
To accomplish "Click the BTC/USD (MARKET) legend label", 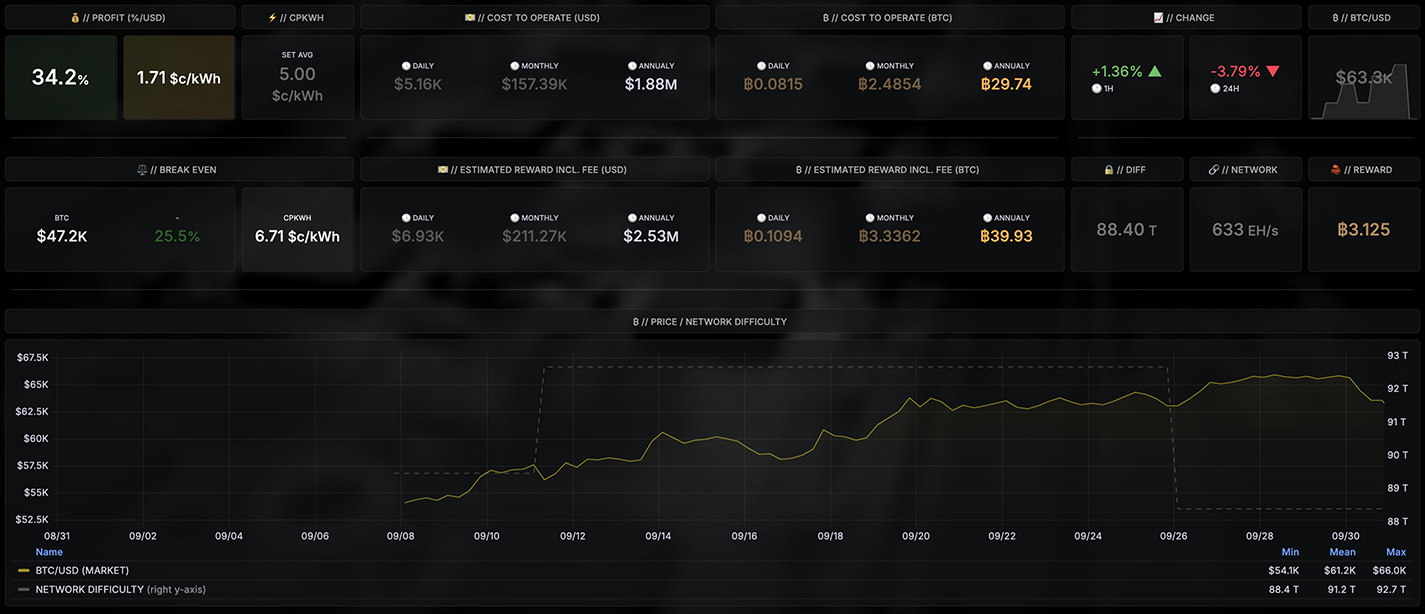I will [x=82, y=570].
